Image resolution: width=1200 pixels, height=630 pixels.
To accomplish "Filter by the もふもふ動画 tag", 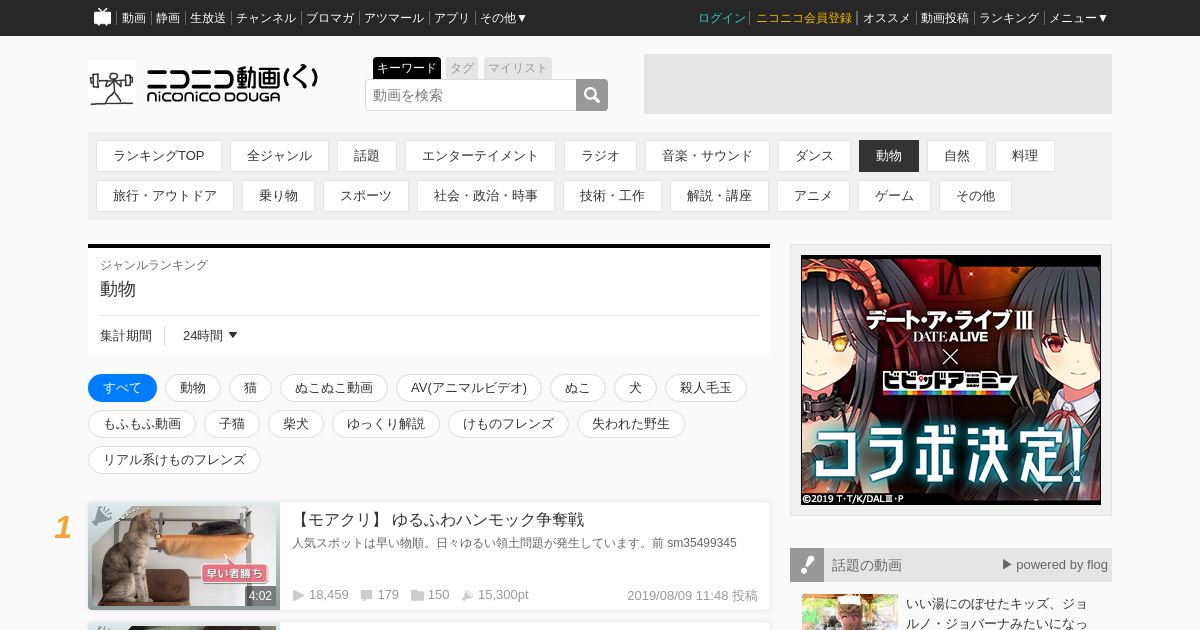I will coord(142,424).
